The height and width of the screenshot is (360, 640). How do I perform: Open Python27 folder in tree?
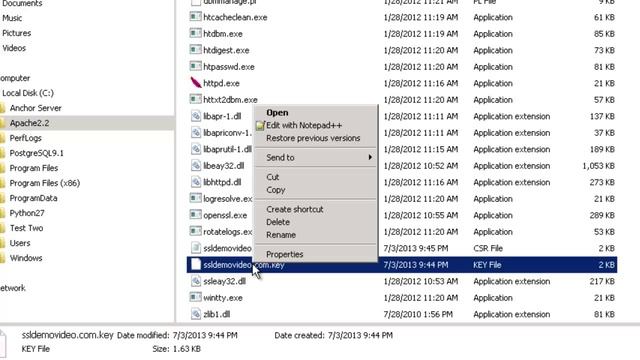coord(27,213)
